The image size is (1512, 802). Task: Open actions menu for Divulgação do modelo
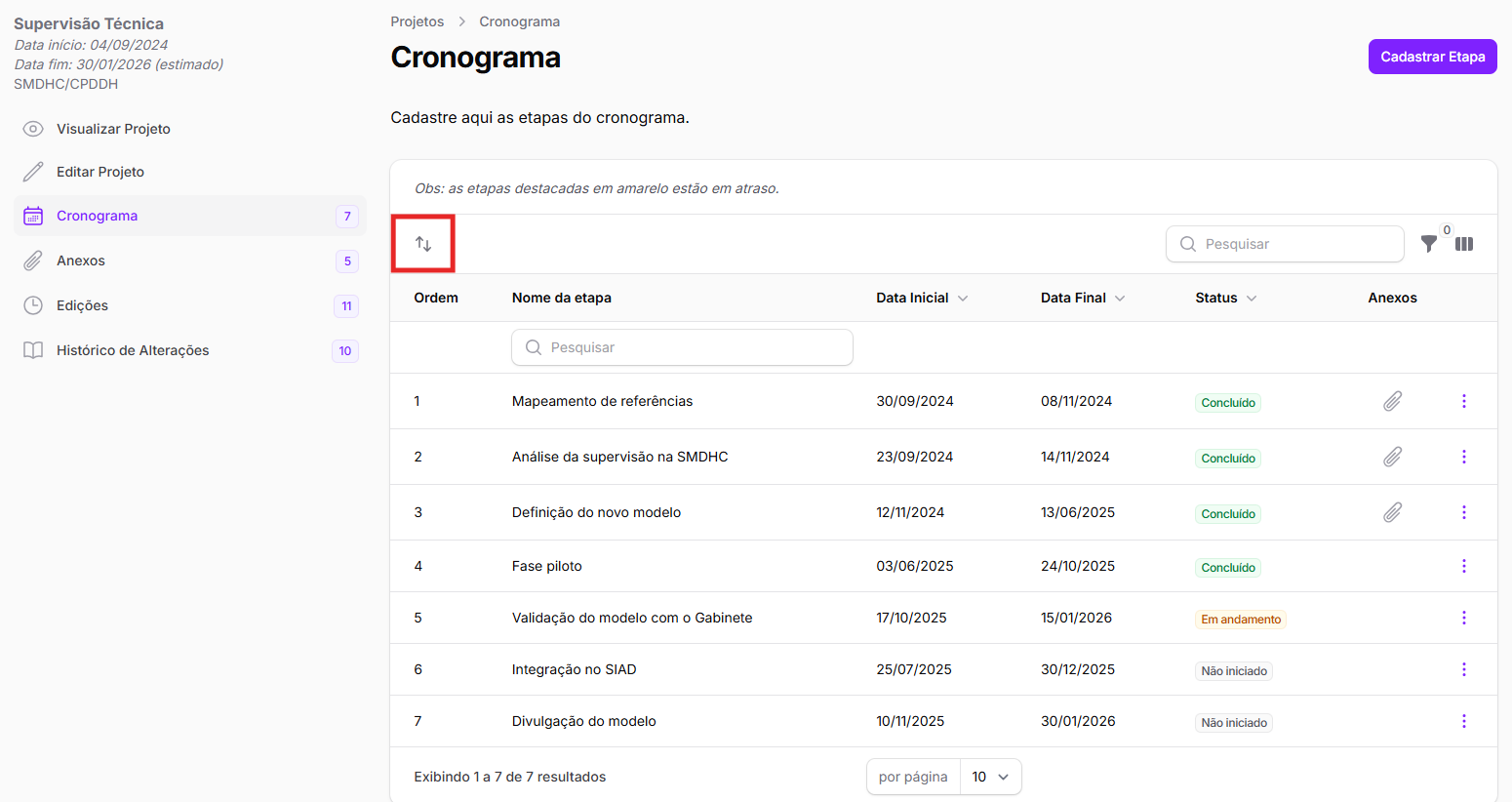(x=1463, y=721)
